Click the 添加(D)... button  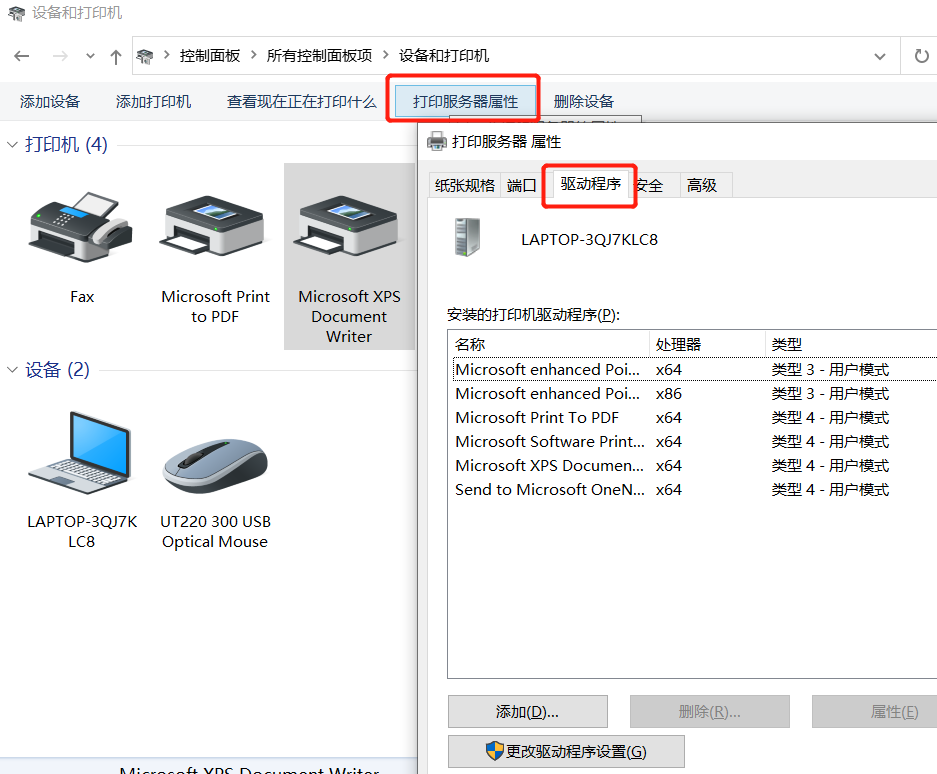[528, 711]
